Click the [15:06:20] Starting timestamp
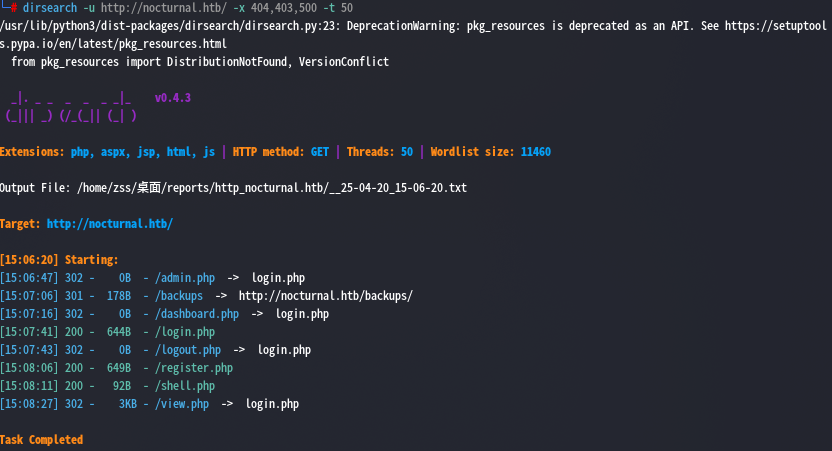 click(x=29, y=260)
